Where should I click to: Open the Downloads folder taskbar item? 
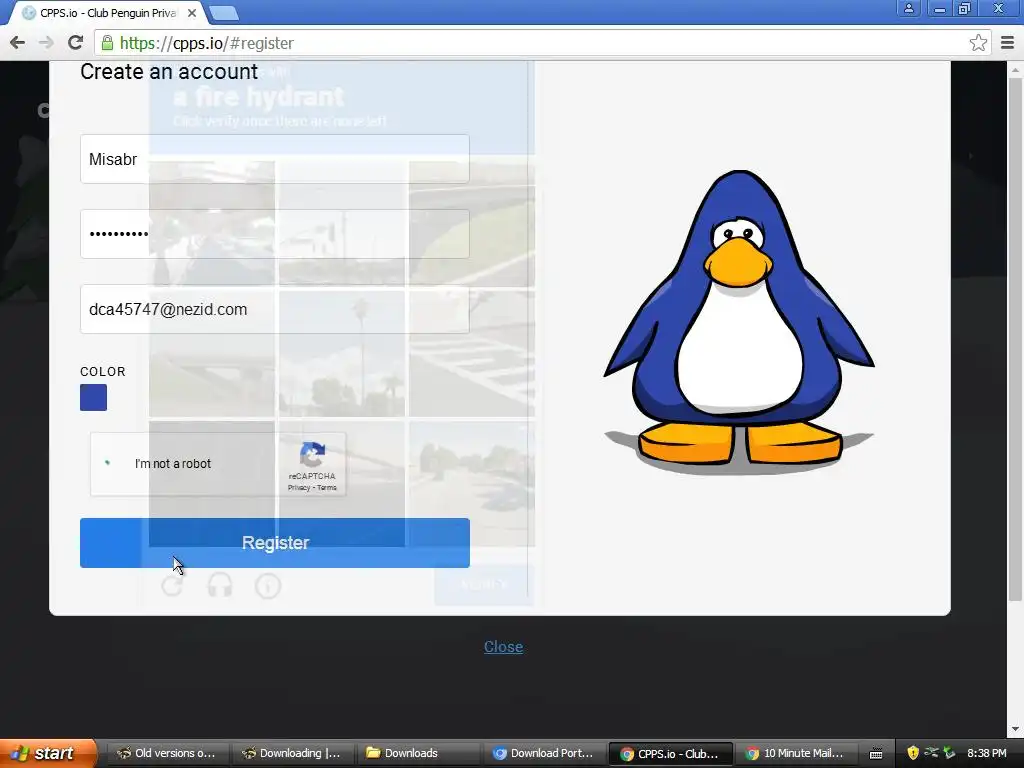pyautogui.click(x=417, y=753)
